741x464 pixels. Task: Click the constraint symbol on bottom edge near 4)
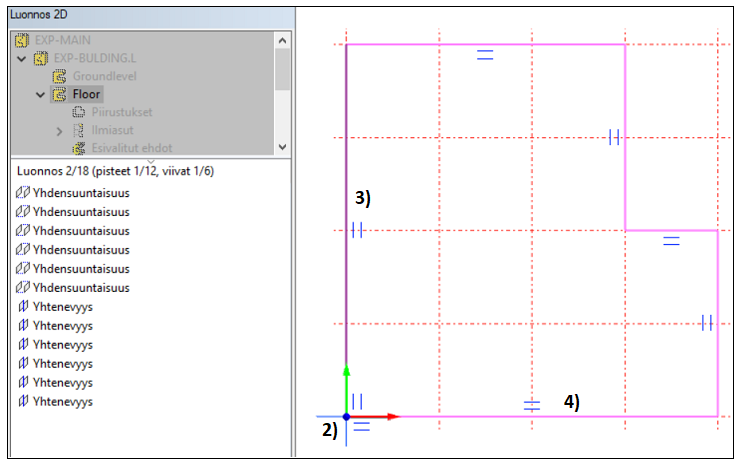point(532,405)
